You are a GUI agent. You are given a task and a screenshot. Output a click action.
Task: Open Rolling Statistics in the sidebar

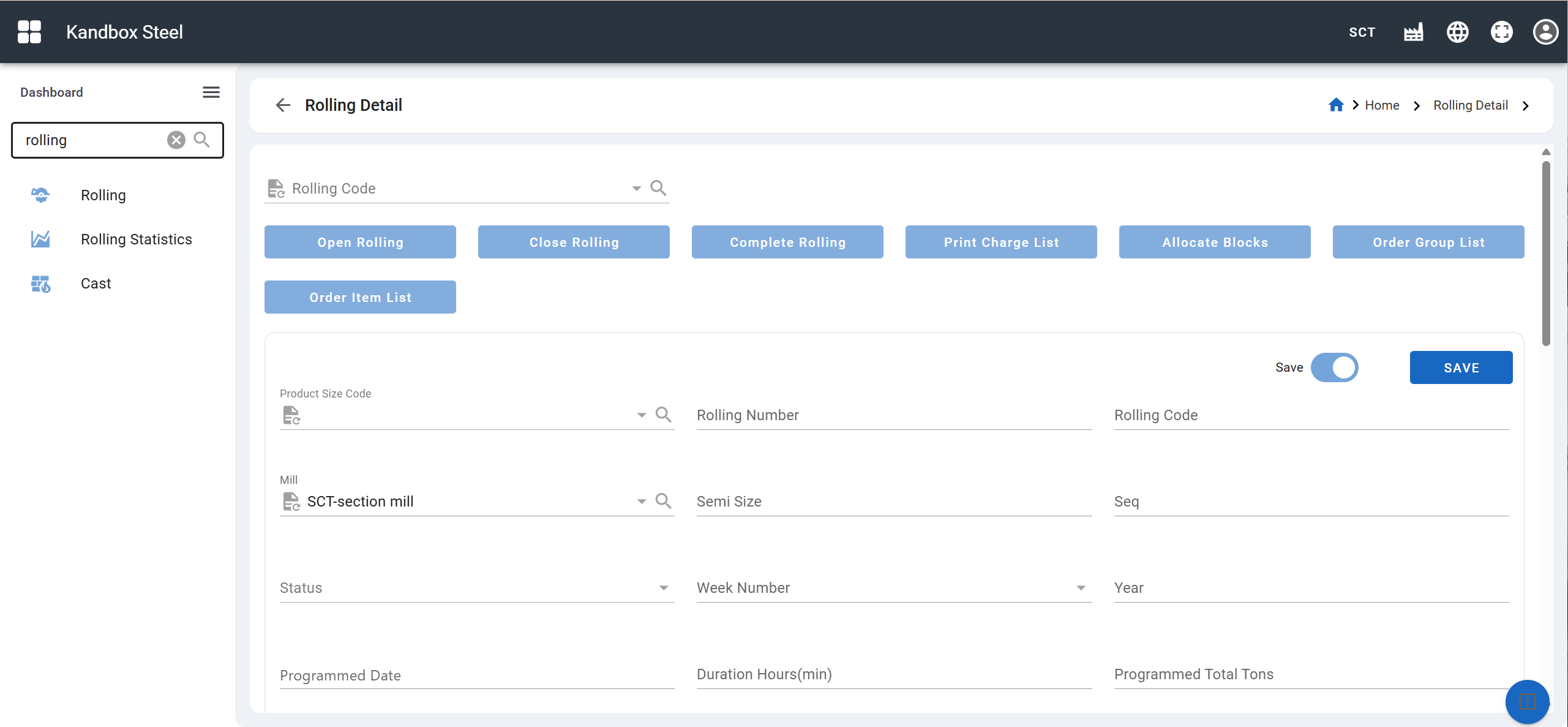click(x=136, y=239)
